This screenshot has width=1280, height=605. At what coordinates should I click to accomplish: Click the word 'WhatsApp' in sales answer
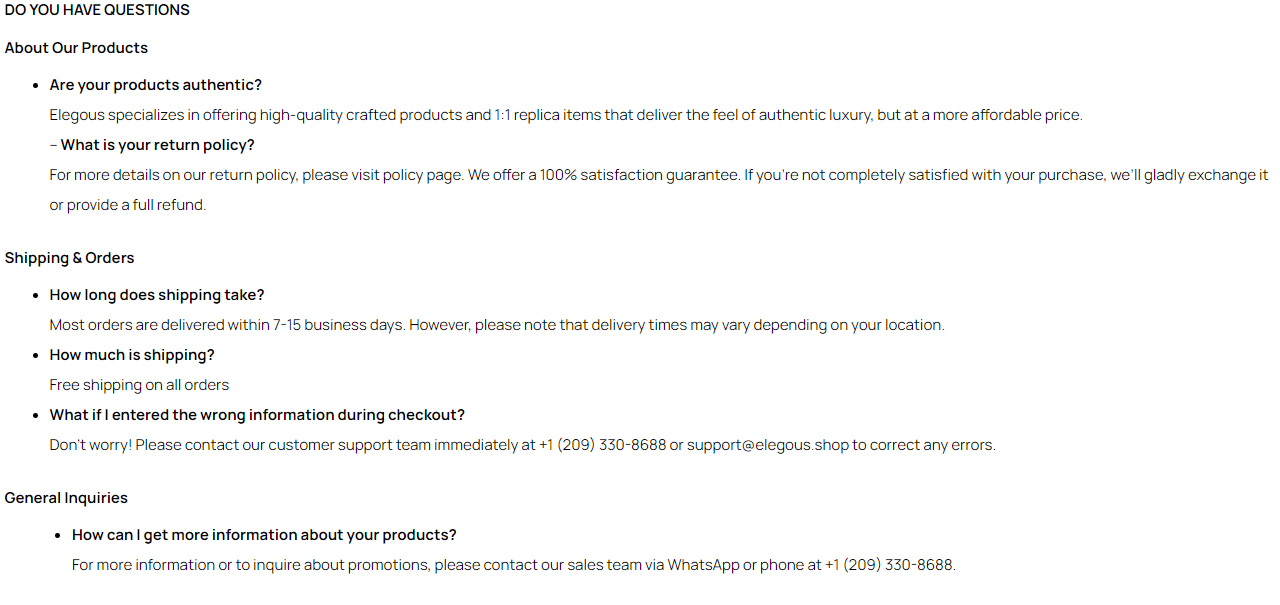click(x=703, y=565)
